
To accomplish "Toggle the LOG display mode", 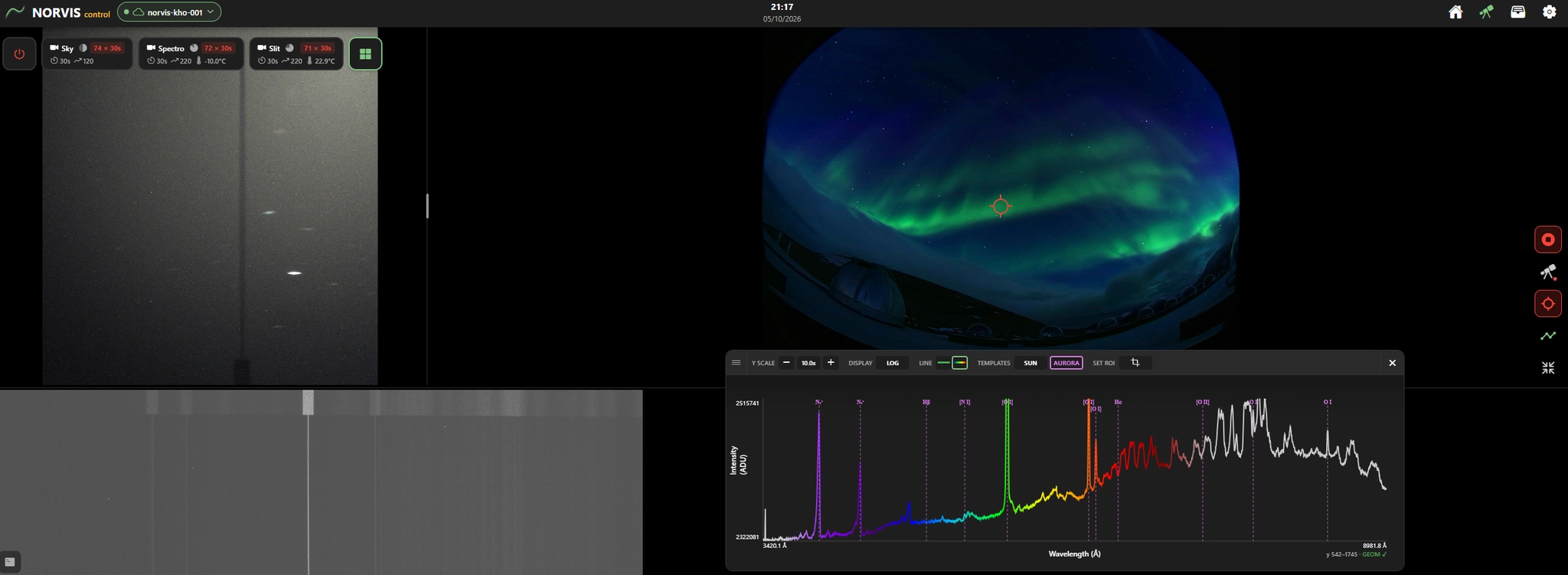I will (893, 363).
